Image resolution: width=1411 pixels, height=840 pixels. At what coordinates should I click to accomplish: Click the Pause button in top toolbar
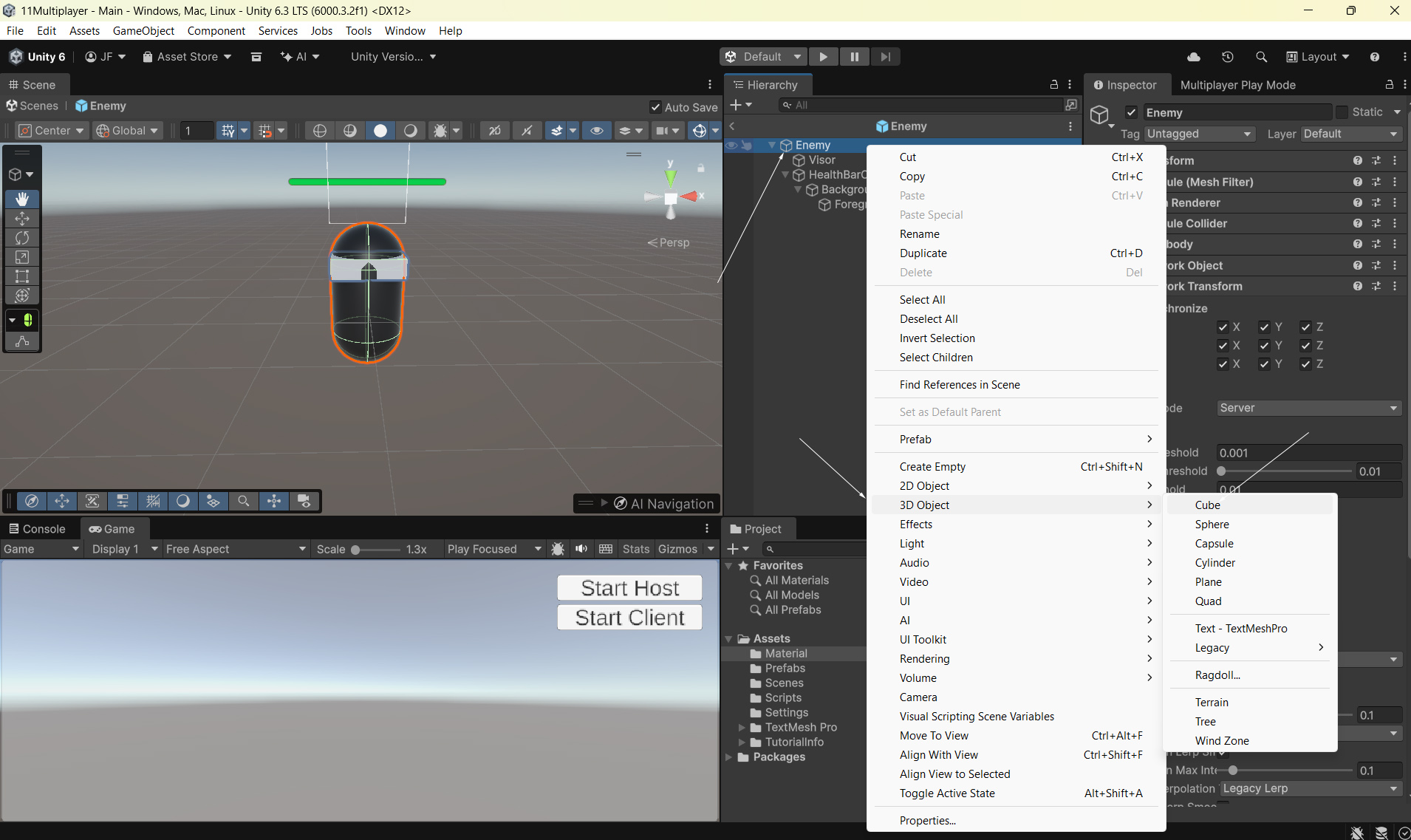(x=854, y=57)
